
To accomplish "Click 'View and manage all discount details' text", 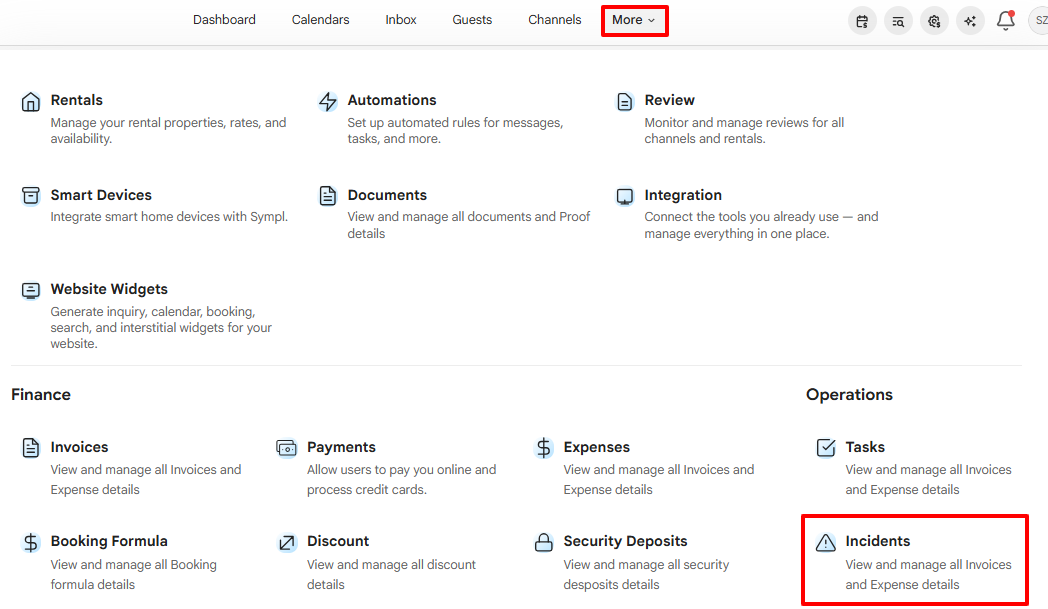I will coord(392,574).
